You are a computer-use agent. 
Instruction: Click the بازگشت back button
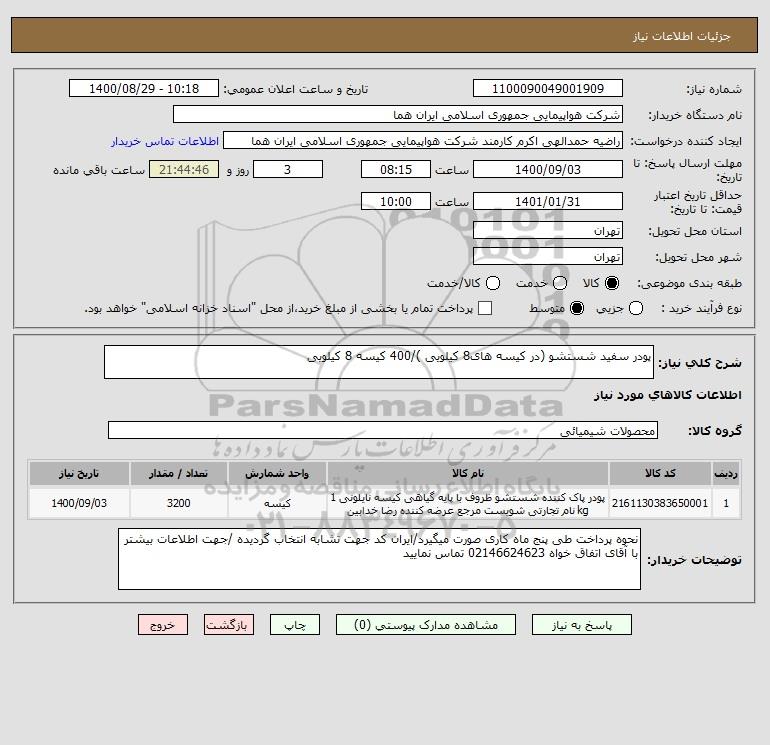click(229, 625)
